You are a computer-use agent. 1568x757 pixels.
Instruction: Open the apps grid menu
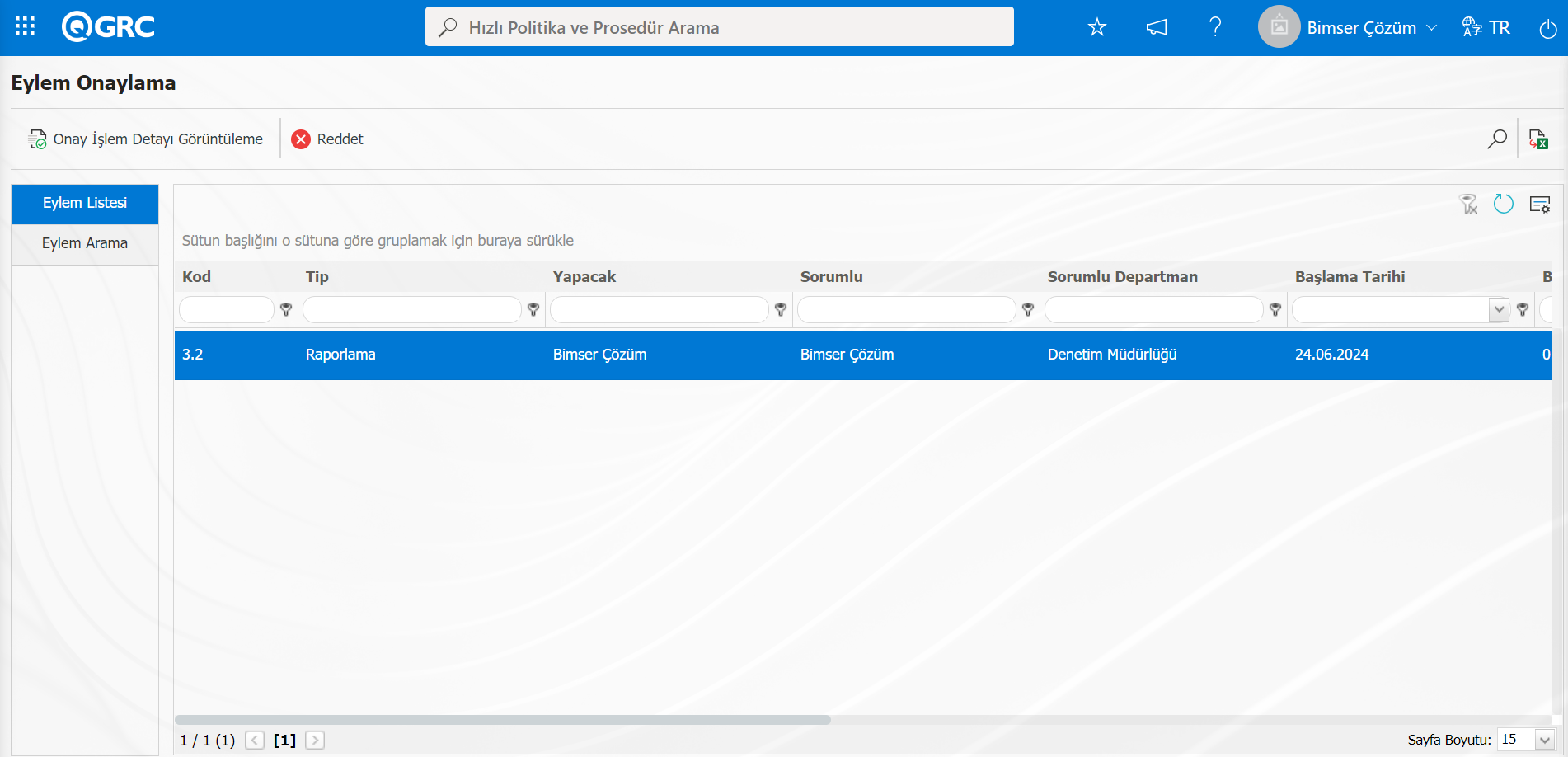tap(25, 27)
